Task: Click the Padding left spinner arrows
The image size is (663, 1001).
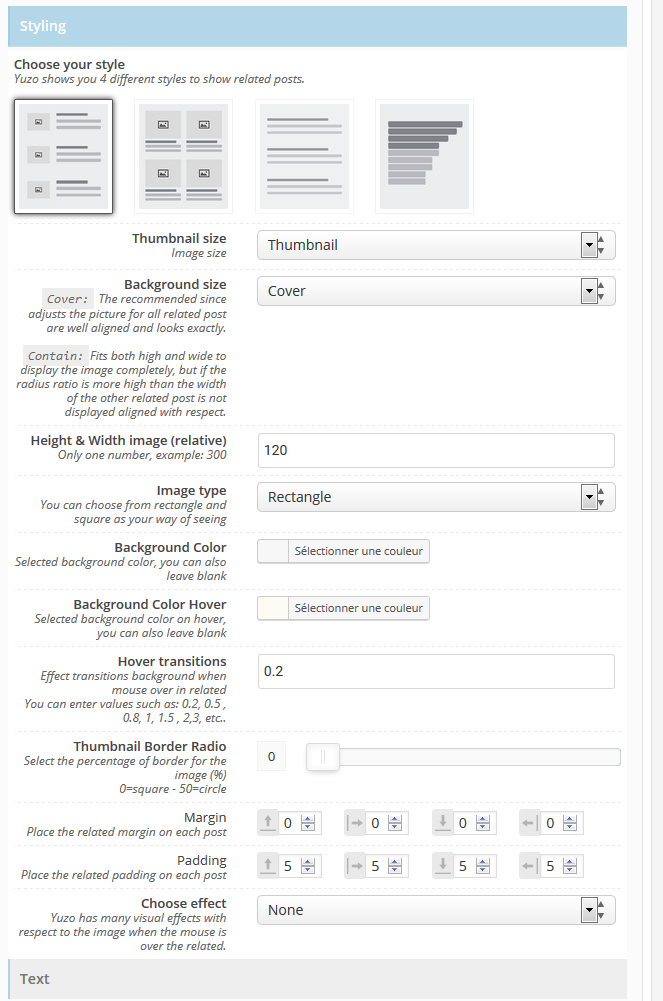Action: click(570, 866)
